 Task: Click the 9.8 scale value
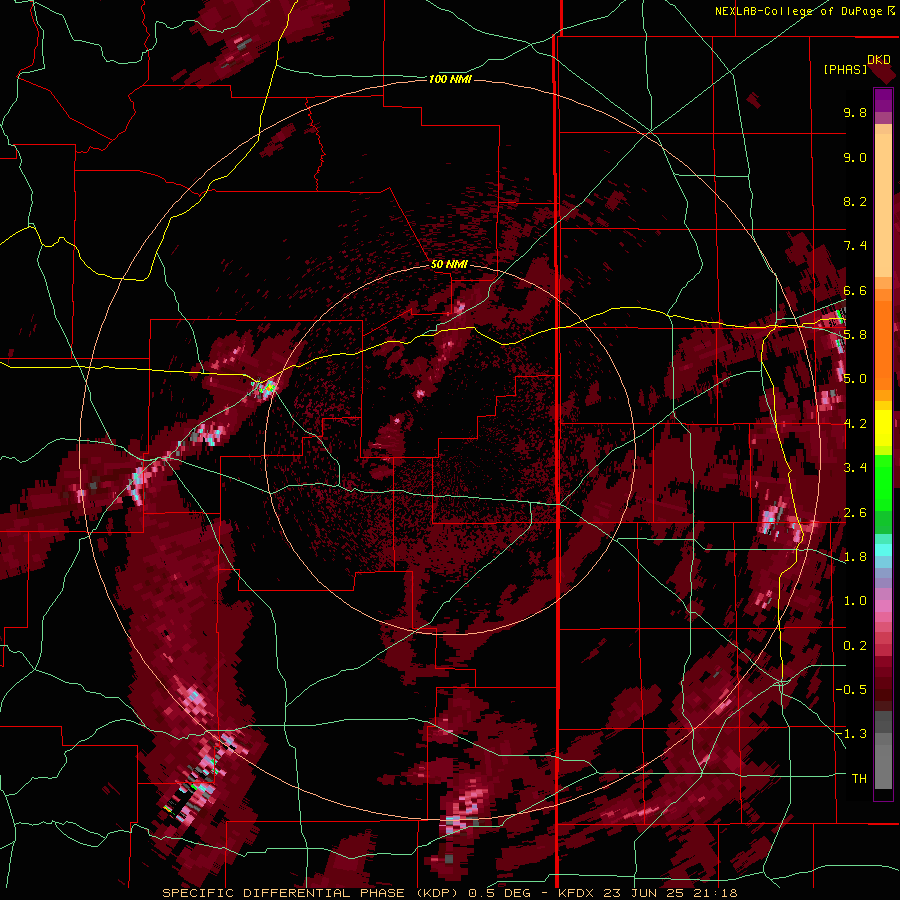coord(855,112)
